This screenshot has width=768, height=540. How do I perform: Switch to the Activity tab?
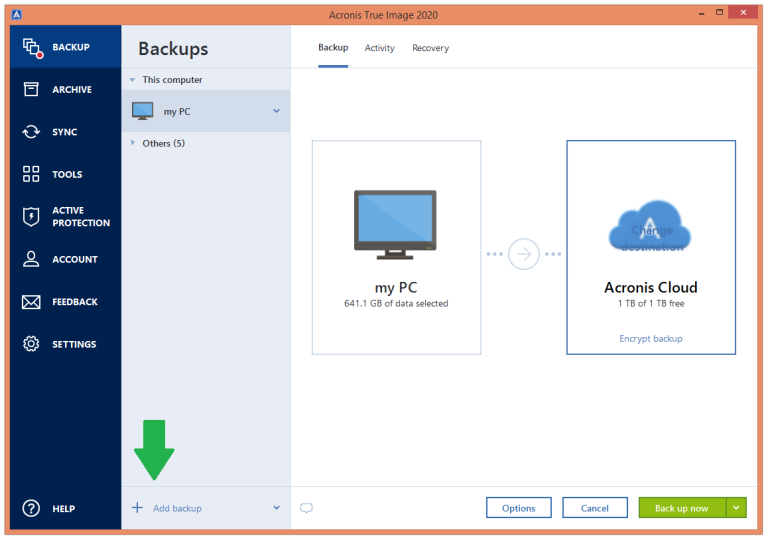379,48
